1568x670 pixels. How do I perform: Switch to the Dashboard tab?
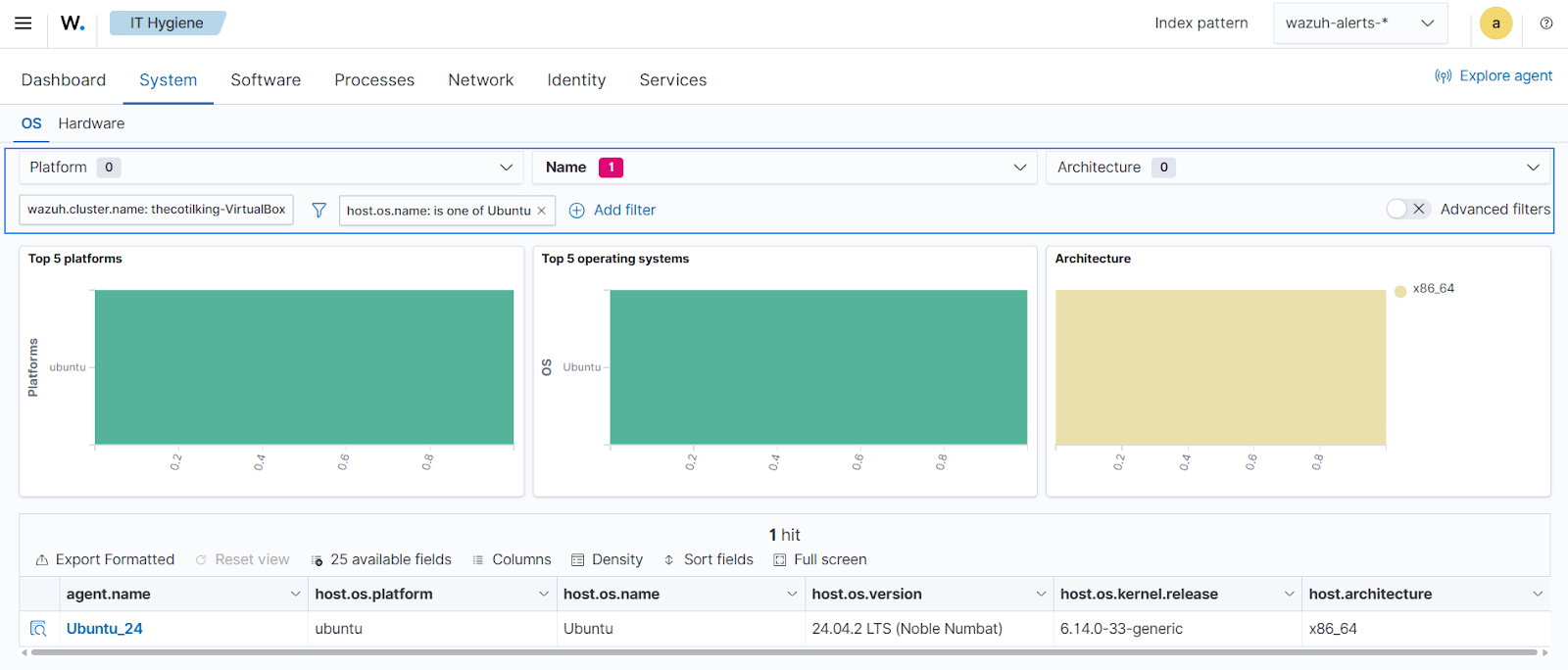pos(64,80)
